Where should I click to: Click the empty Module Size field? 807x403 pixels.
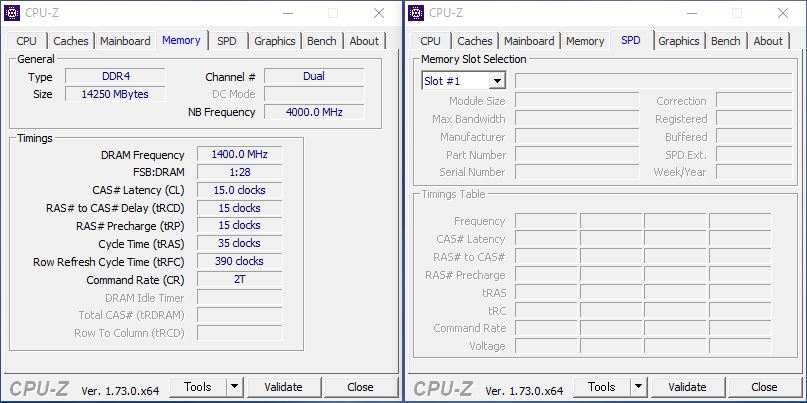tap(577, 101)
